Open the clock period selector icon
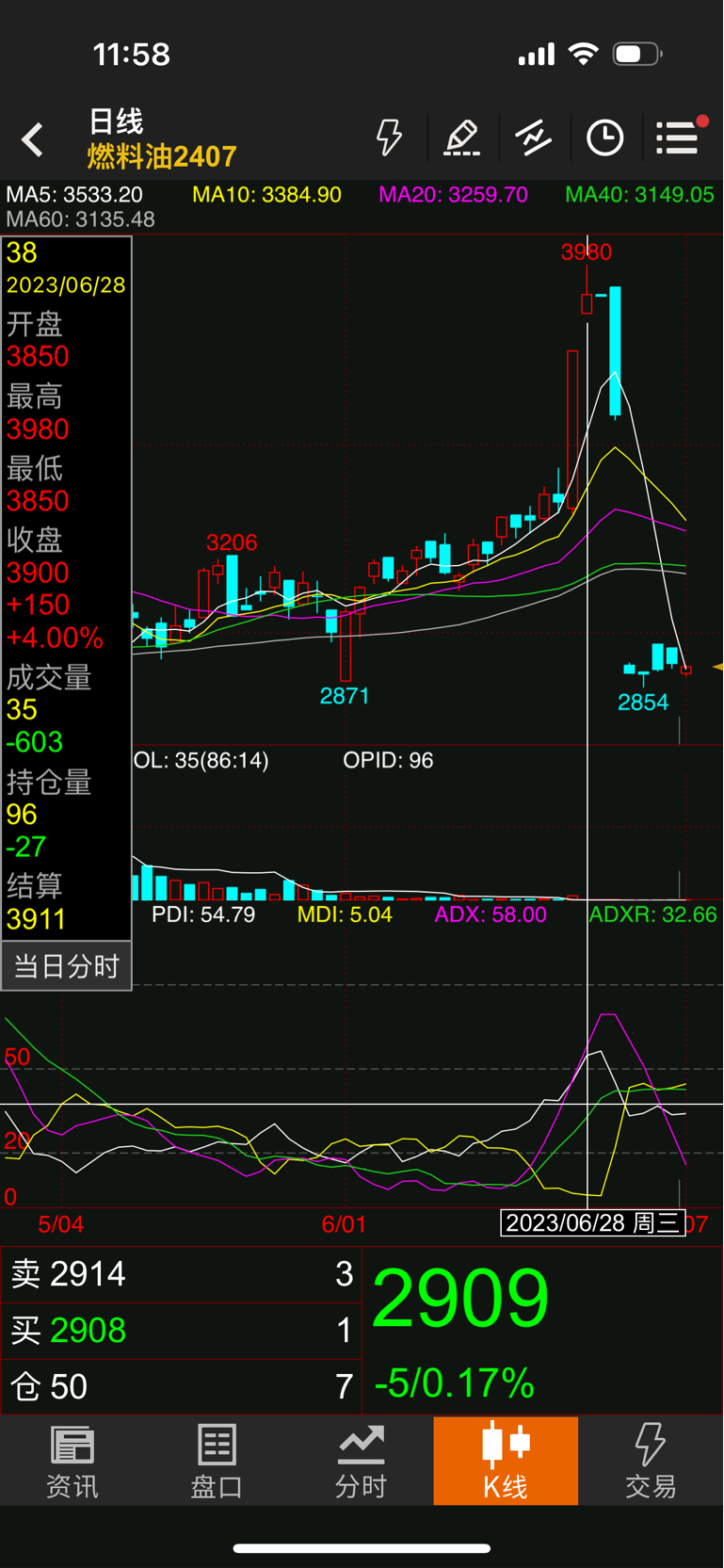 tap(604, 137)
